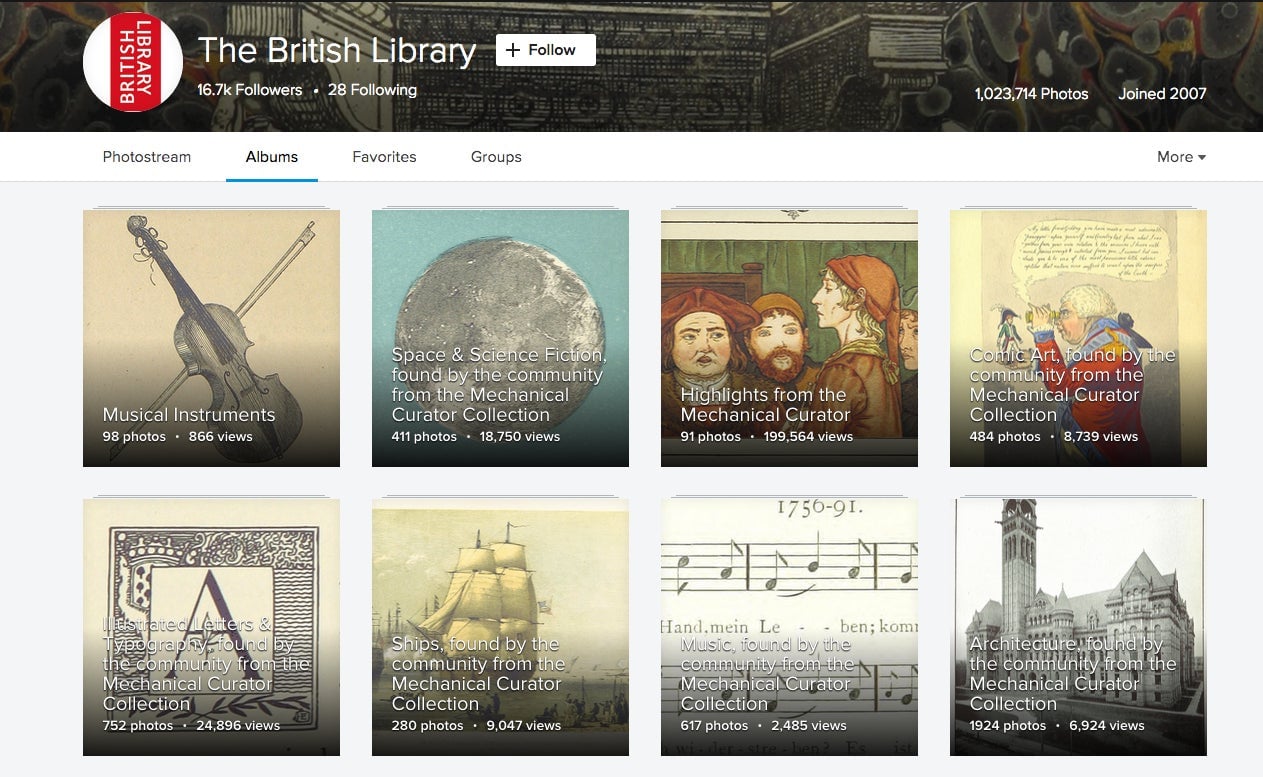Open the Ships album thumbnail
Screen dimensions: 1263x777
click(x=500, y=627)
